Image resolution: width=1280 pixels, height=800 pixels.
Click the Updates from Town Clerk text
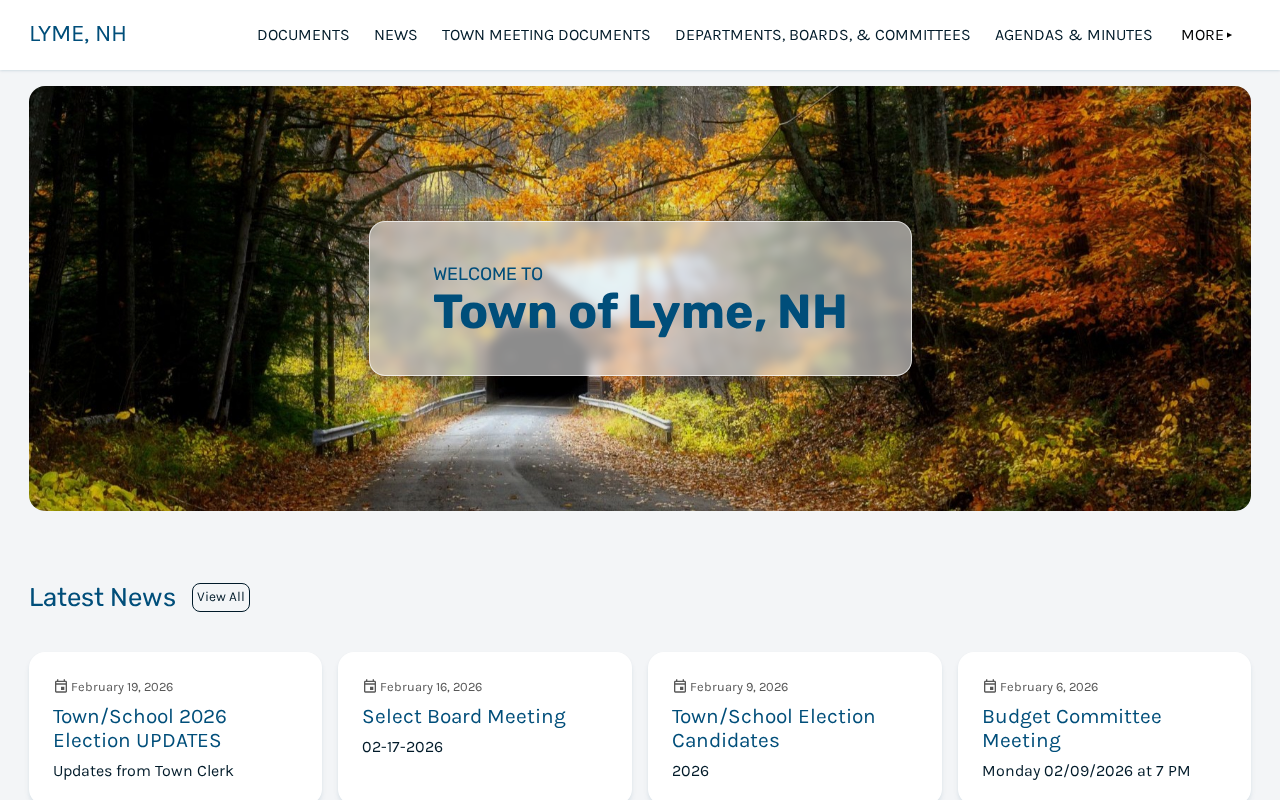tap(143, 771)
